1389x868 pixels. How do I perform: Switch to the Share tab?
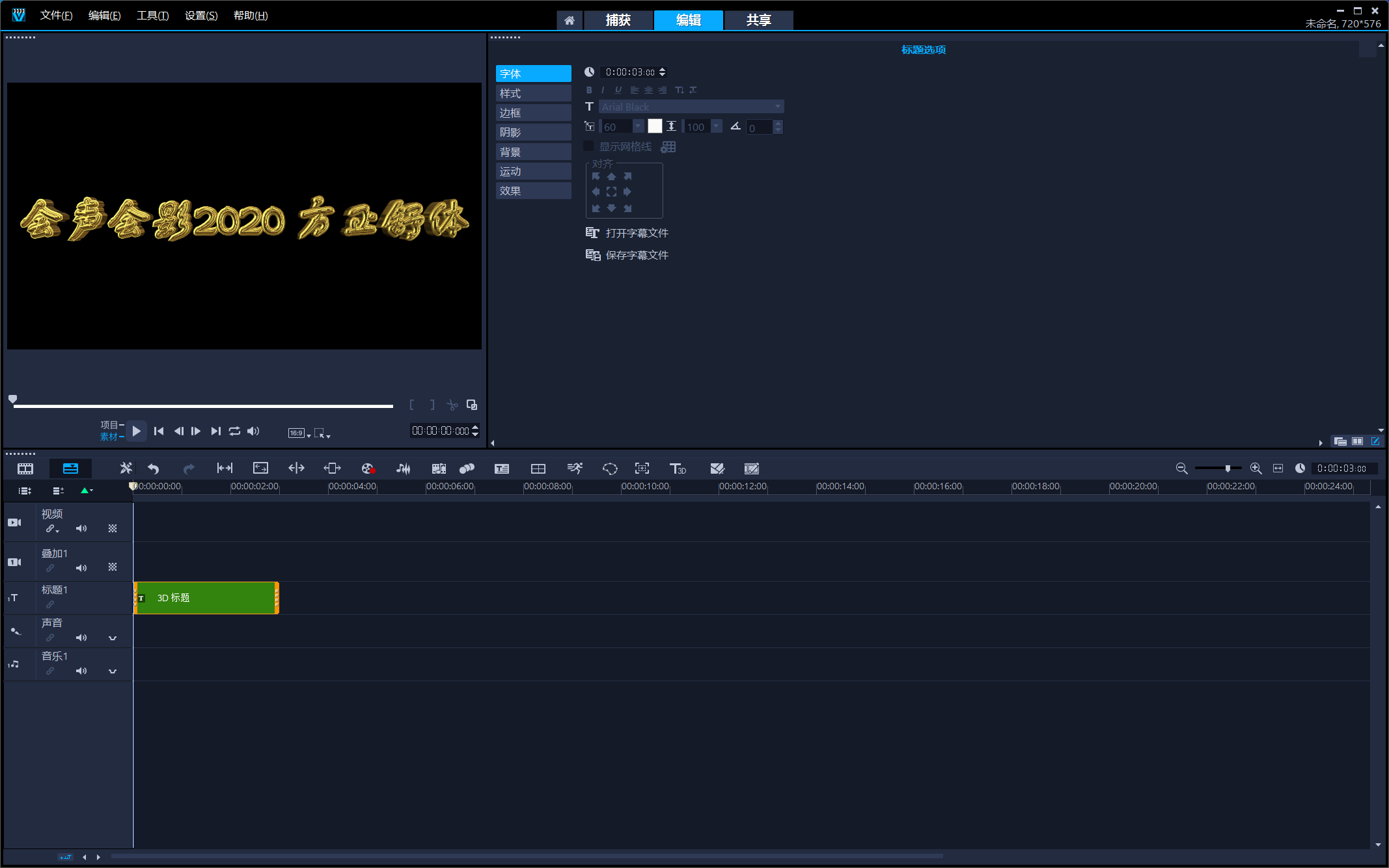pyautogui.click(x=759, y=20)
